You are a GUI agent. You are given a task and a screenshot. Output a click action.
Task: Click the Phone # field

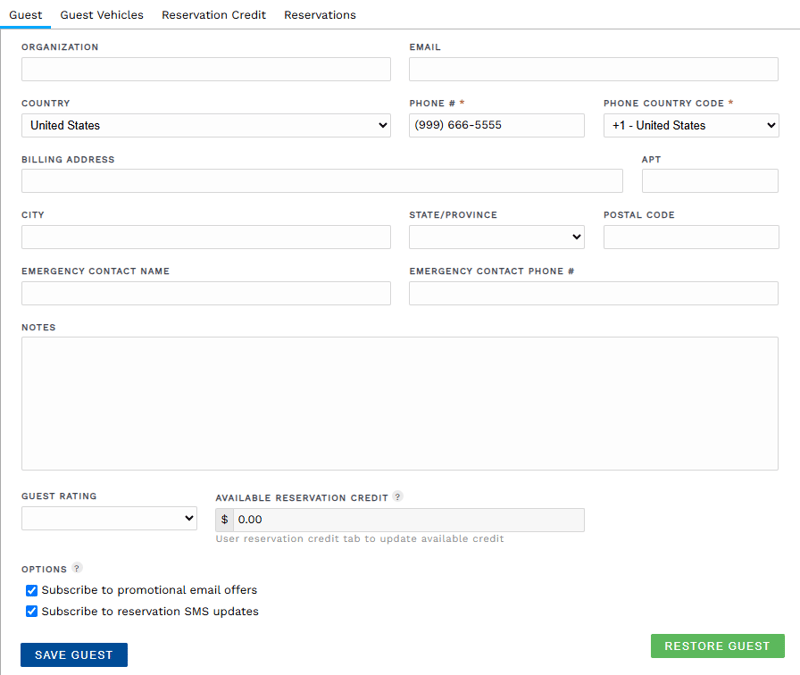point(496,125)
